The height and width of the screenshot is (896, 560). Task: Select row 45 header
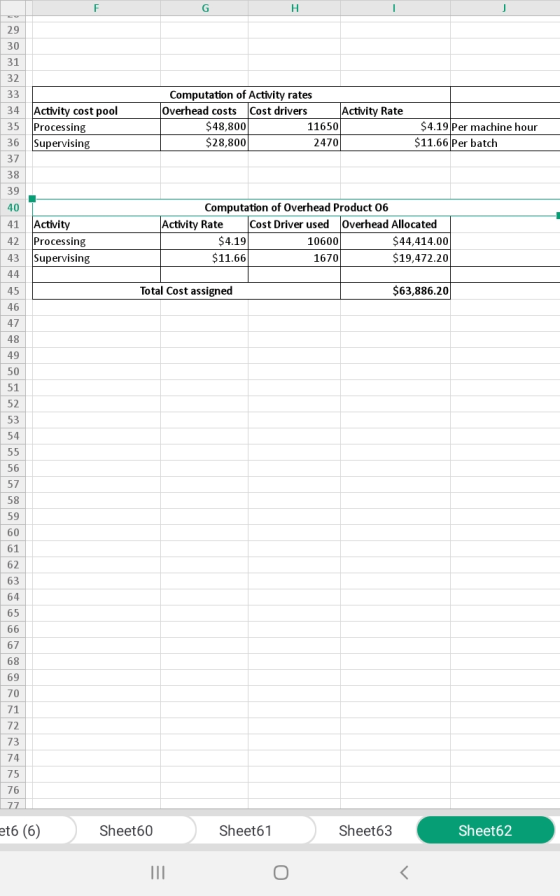click(x=13, y=291)
